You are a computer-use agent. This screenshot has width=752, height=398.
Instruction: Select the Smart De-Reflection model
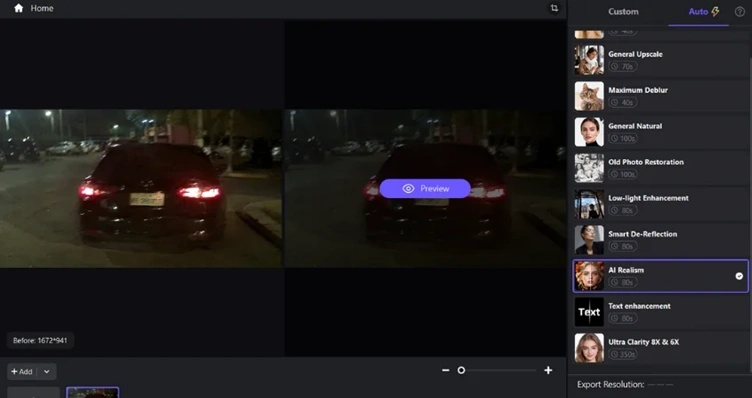[x=661, y=240]
